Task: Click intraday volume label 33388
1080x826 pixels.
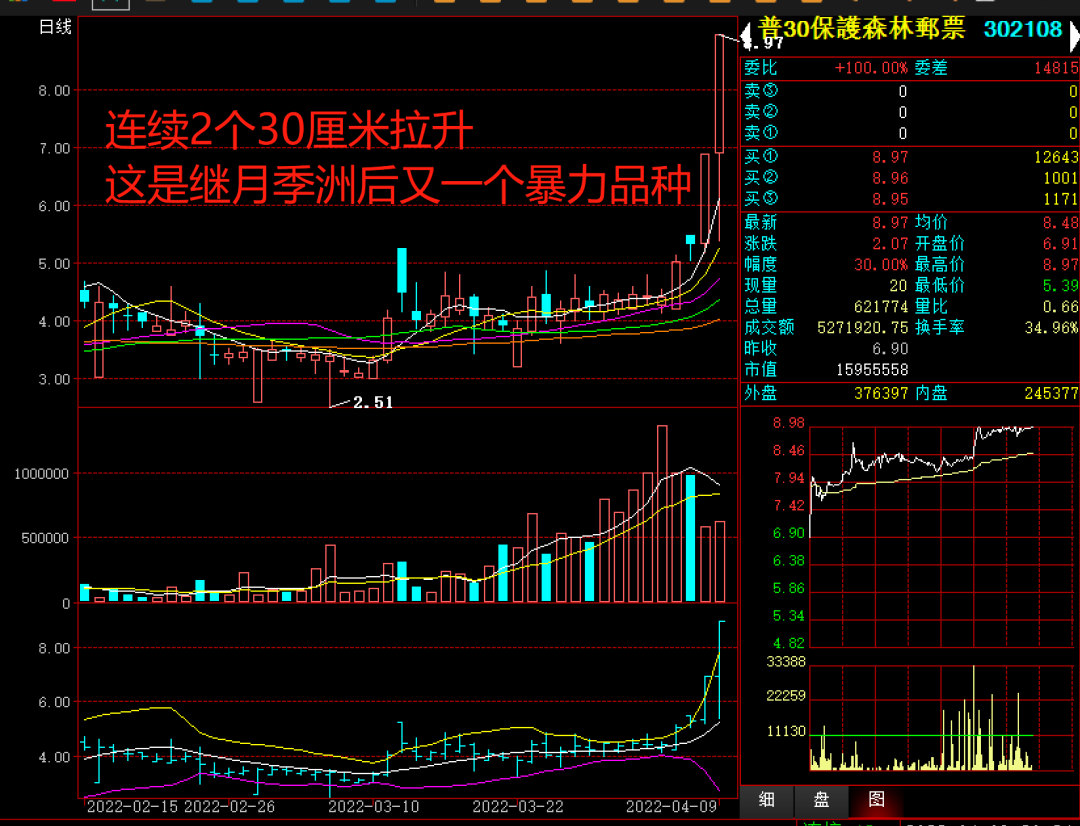Action: click(786, 662)
